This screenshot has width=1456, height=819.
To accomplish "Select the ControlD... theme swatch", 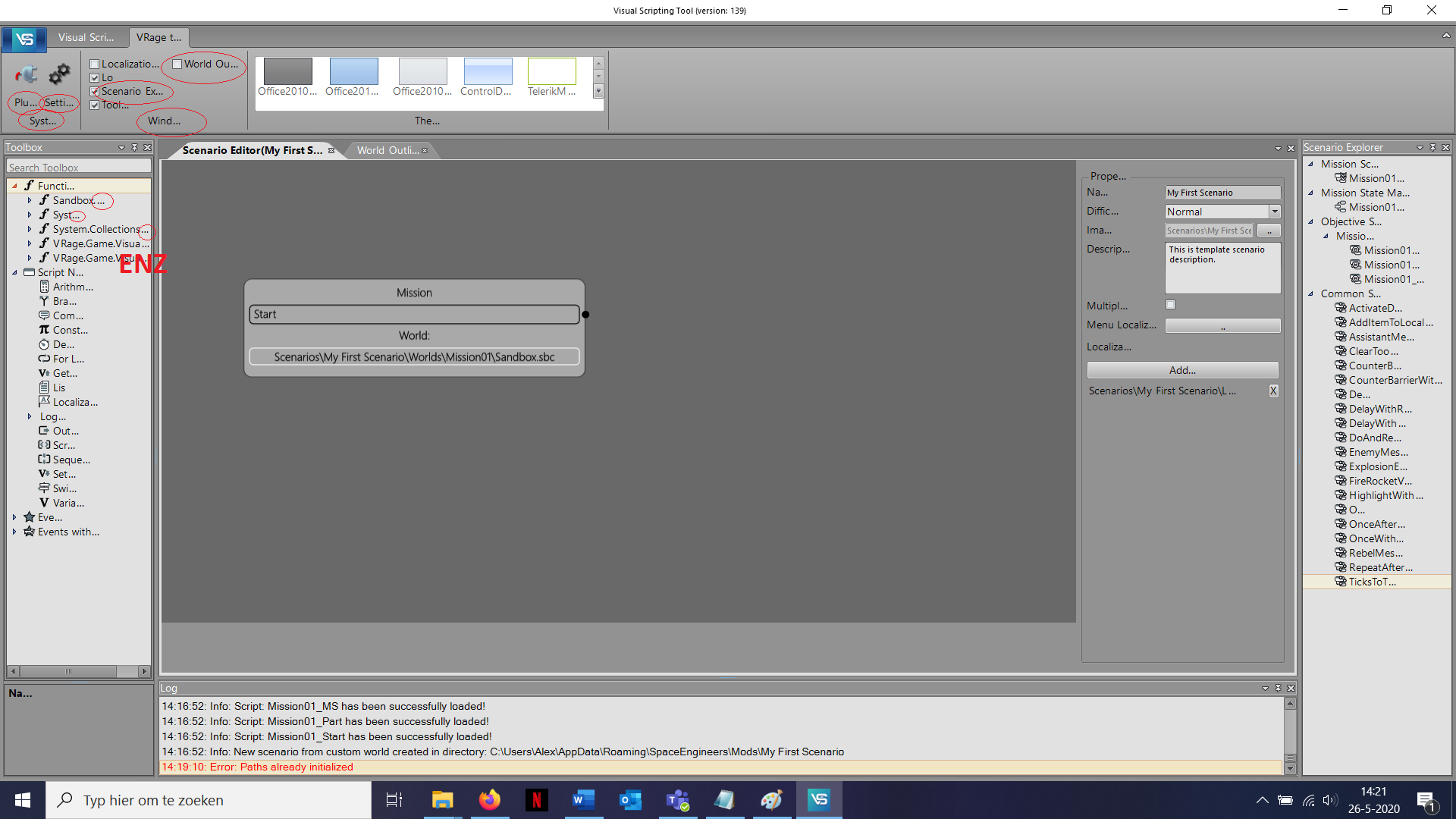I will (488, 71).
